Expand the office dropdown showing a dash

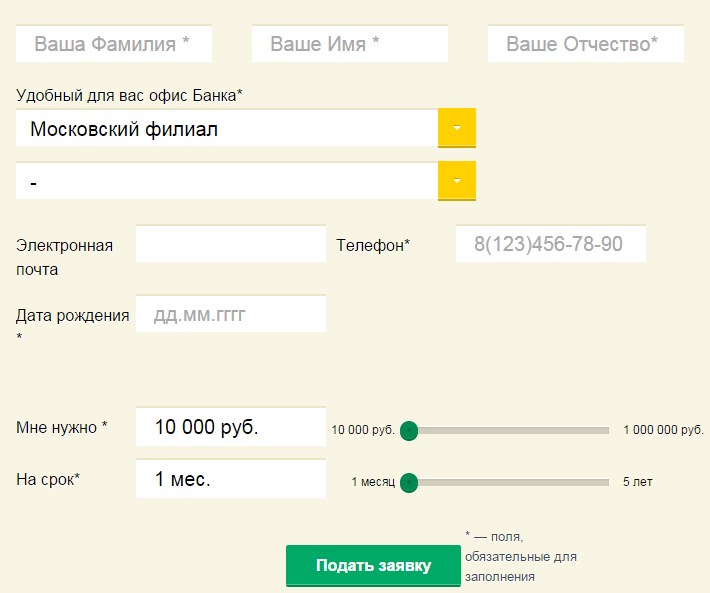(227, 182)
